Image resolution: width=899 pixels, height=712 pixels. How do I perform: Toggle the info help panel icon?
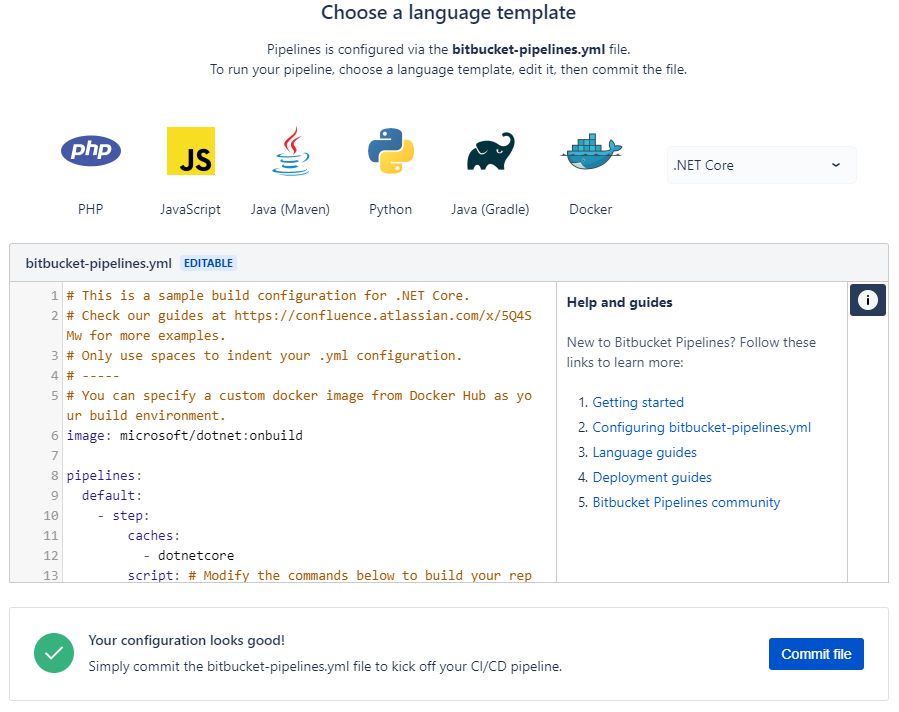868,299
